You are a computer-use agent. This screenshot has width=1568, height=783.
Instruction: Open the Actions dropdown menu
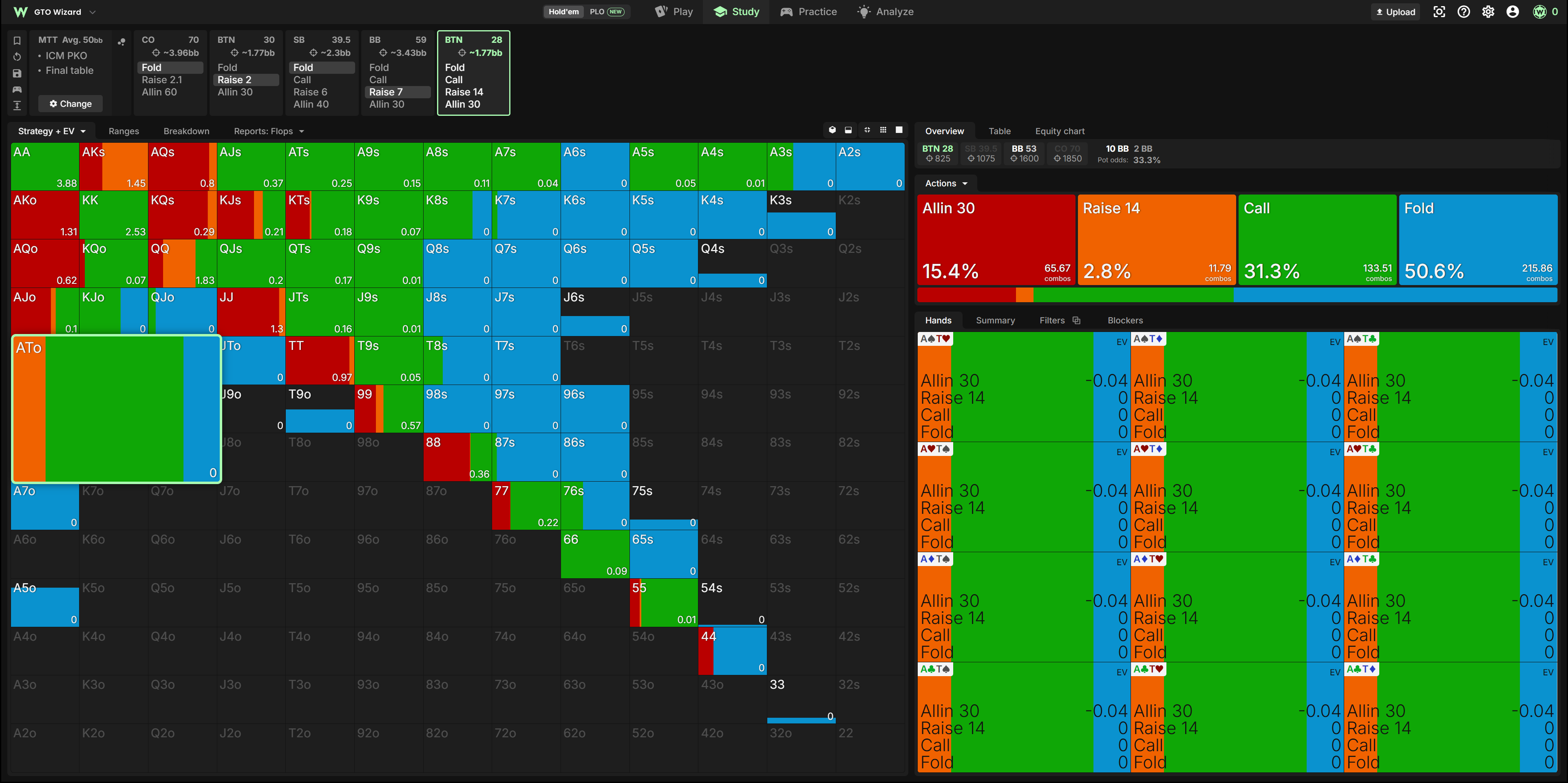[946, 183]
